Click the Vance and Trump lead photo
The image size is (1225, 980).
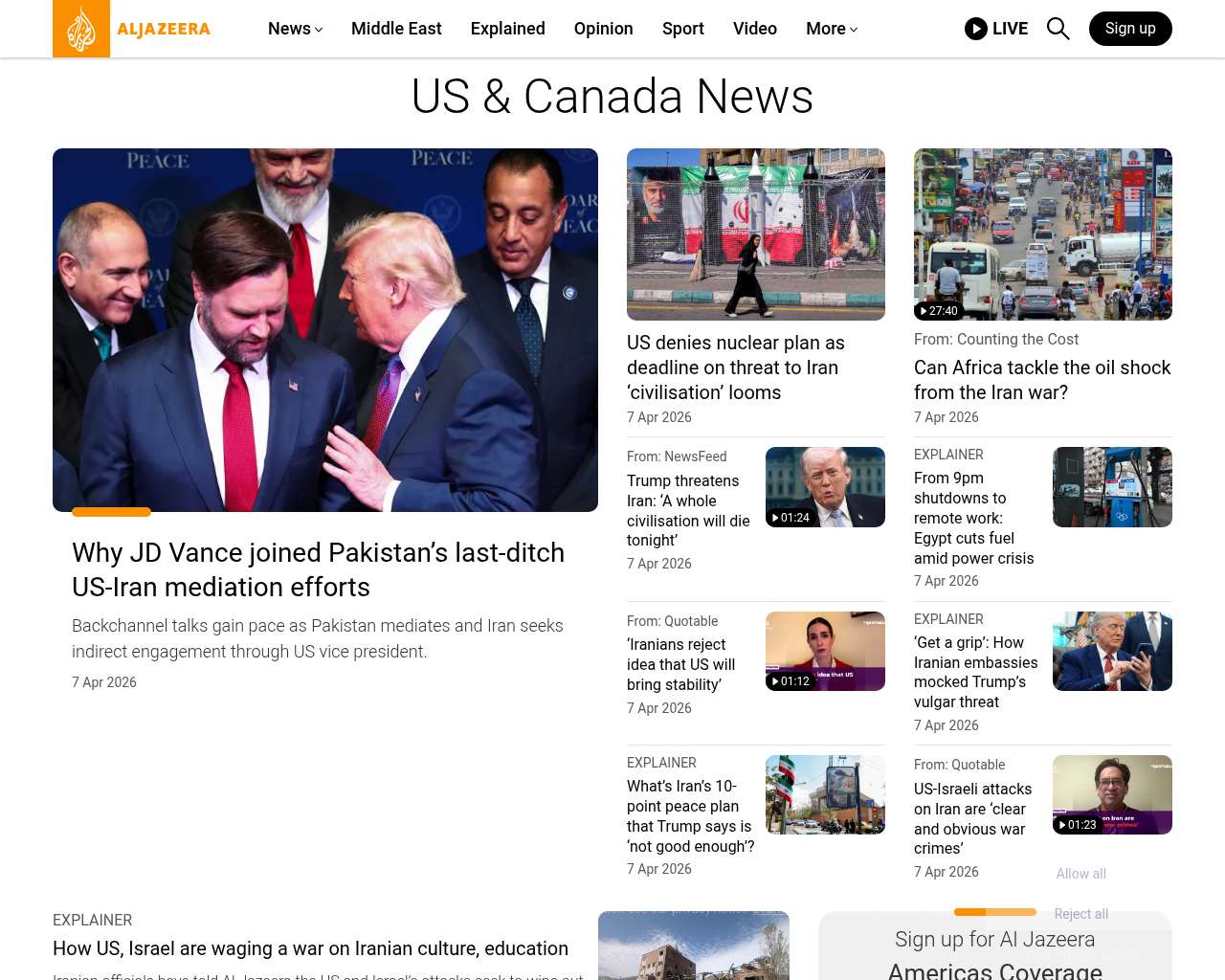point(325,330)
